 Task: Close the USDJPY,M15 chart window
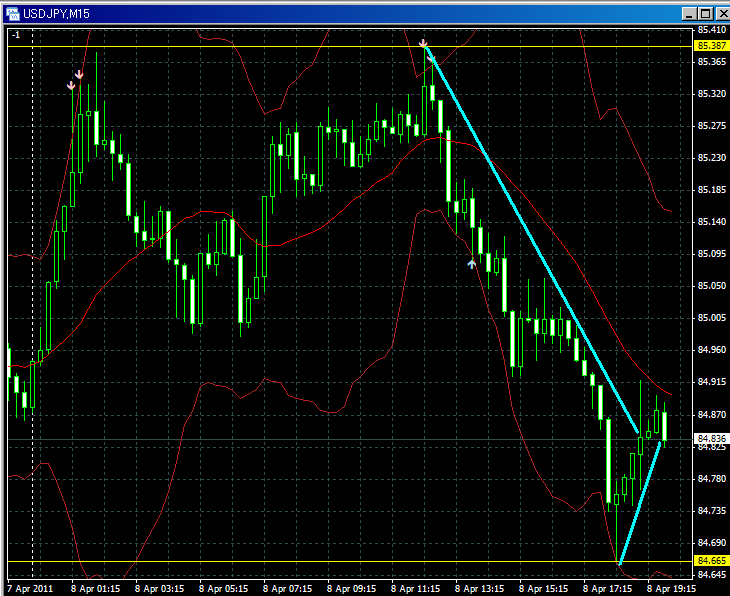(718, 13)
